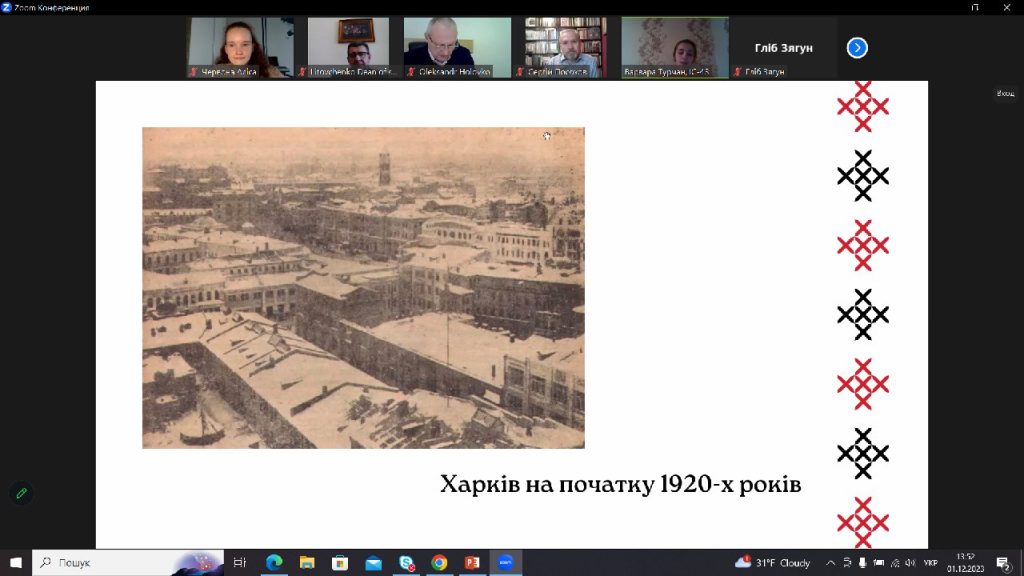Open the green annotation pencil tool
Image resolution: width=1024 pixels, height=576 pixels.
(x=22, y=494)
